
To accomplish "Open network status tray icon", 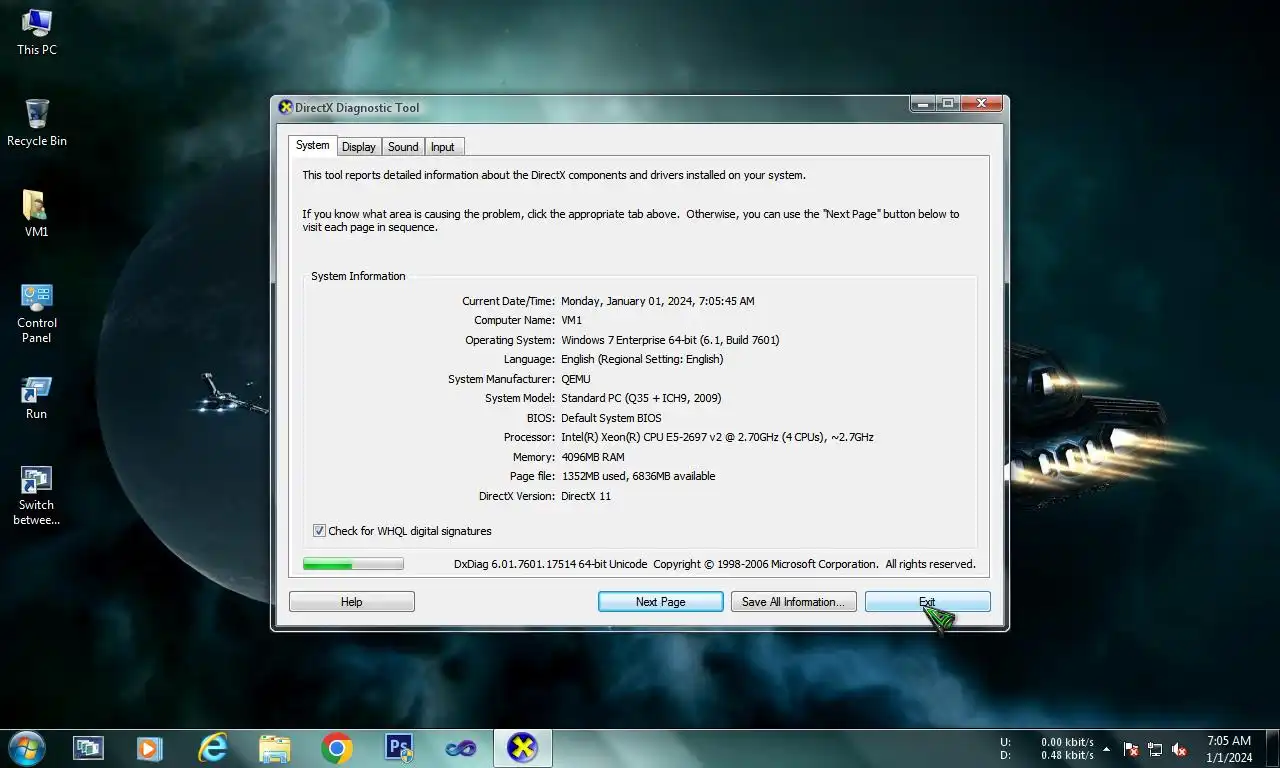I will (x=1155, y=749).
